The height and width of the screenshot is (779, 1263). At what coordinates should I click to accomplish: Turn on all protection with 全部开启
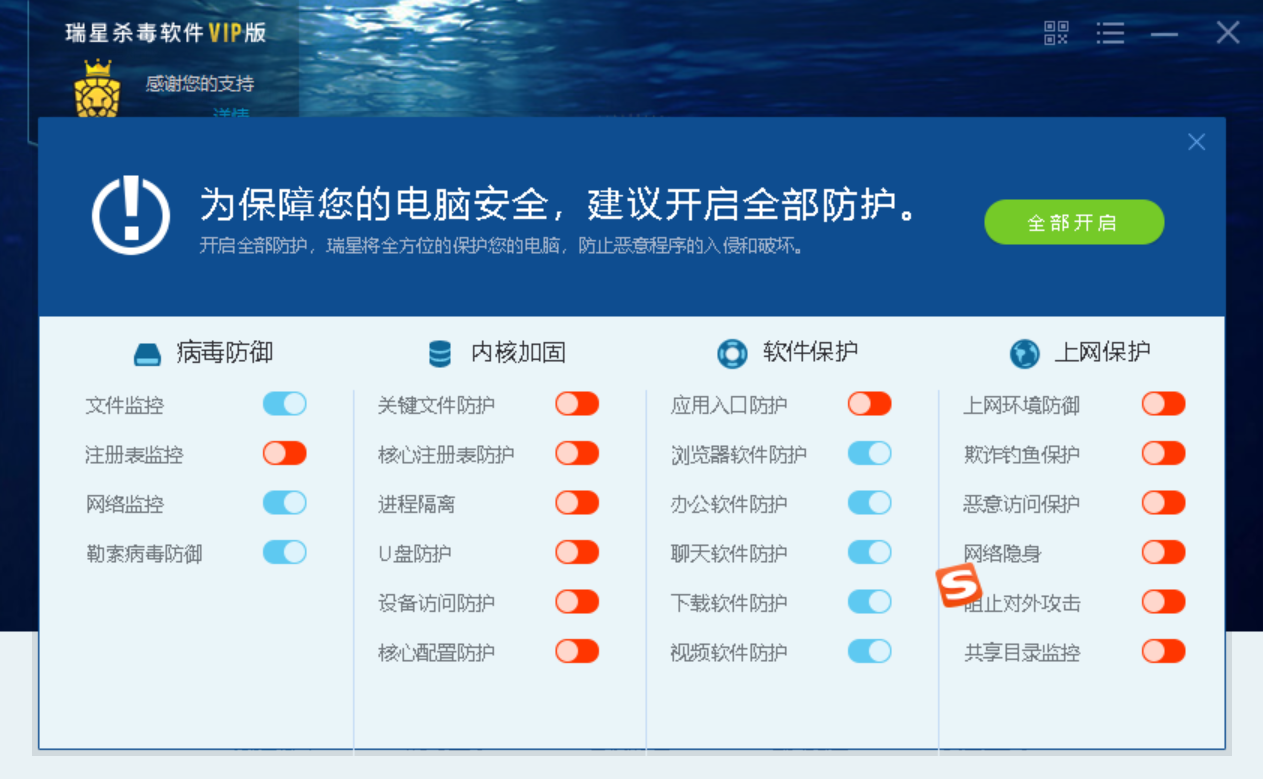(1074, 222)
